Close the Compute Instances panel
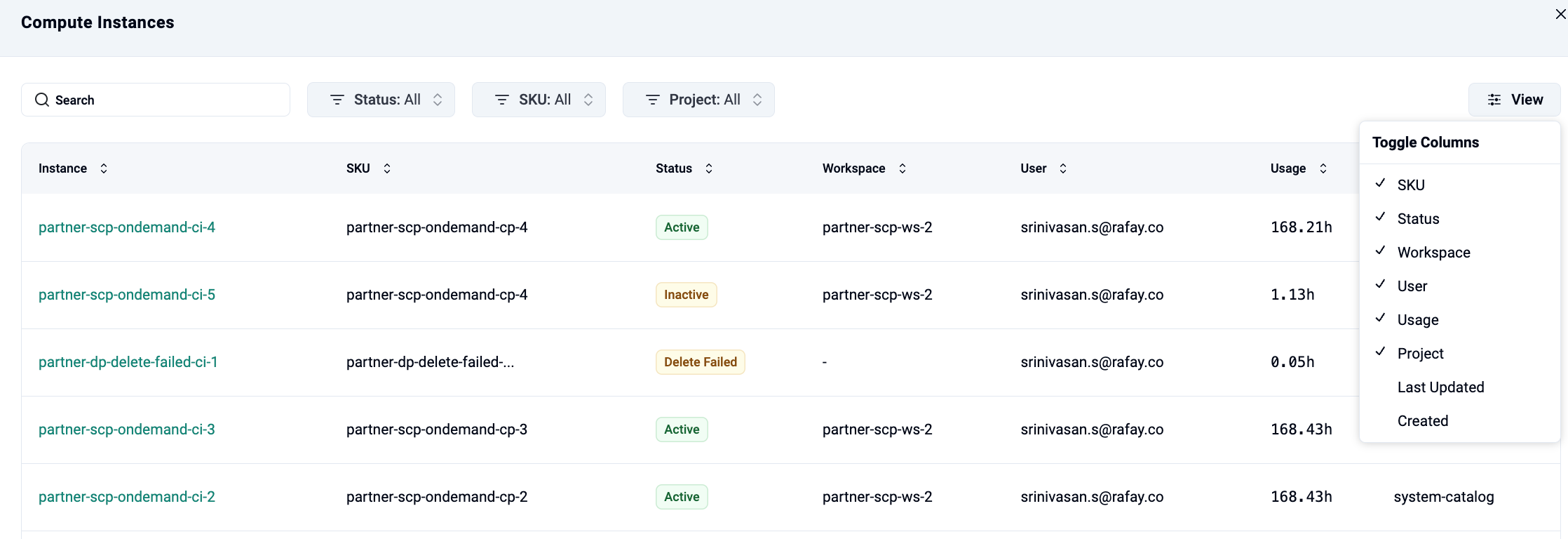The image size is (1568, 539). click(x=1560, y=15)
